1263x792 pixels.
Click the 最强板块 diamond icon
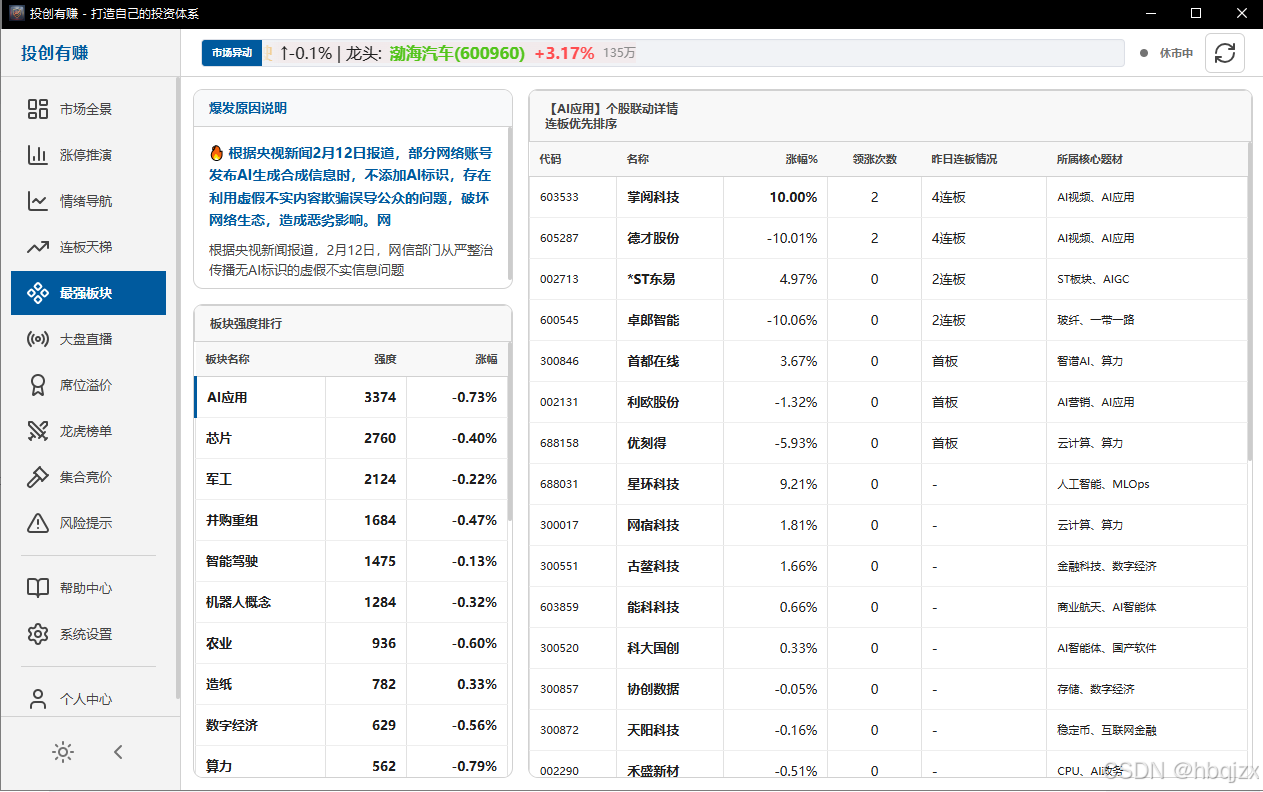(38, 293)
